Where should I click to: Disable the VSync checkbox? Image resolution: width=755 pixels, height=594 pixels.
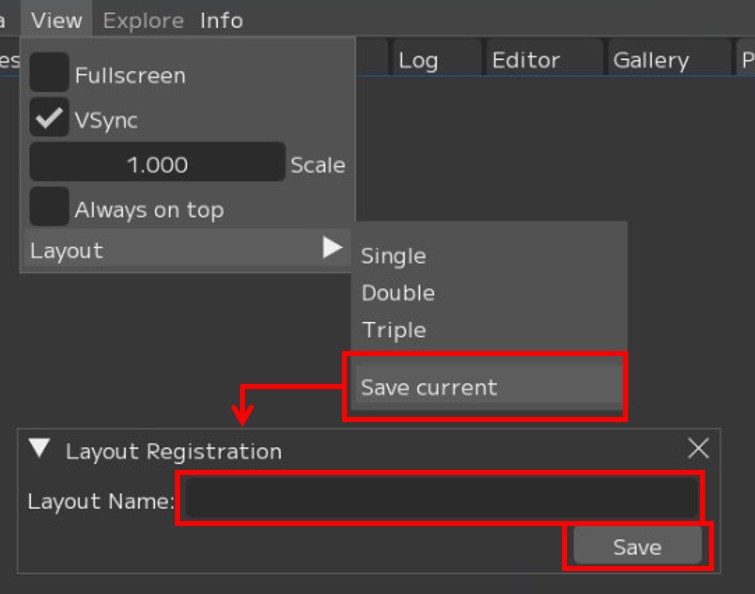pos(49,120)
